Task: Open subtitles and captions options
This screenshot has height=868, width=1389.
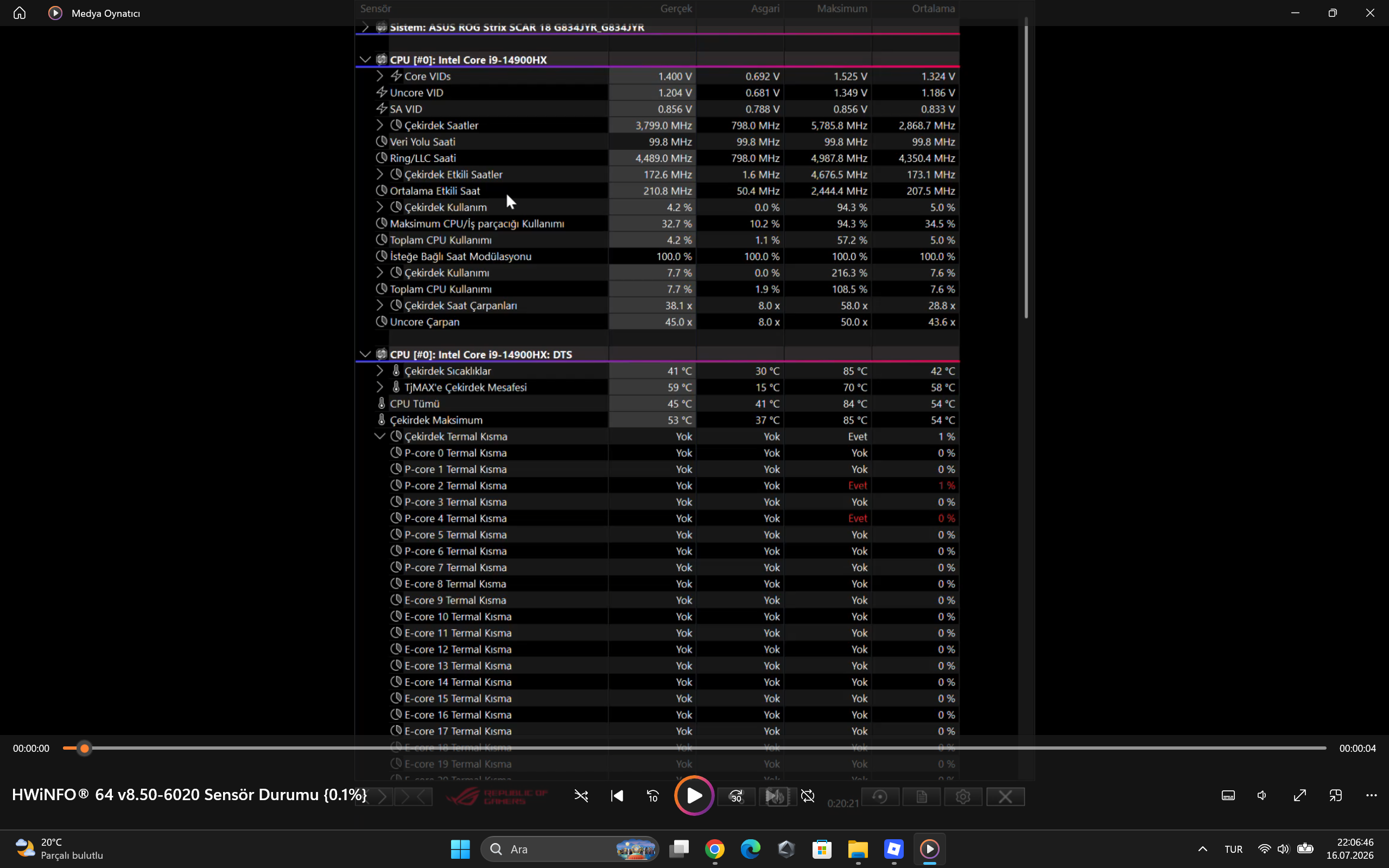Action: pyautogui.click(x=1228, y=796)
